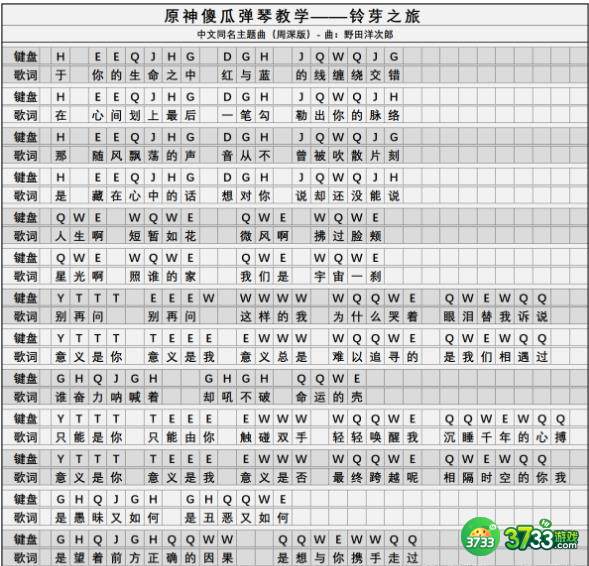The height and width of the screenshot is (566, 589).
Task: Select the lyric cell 望
Action: (x=79, y=558)
